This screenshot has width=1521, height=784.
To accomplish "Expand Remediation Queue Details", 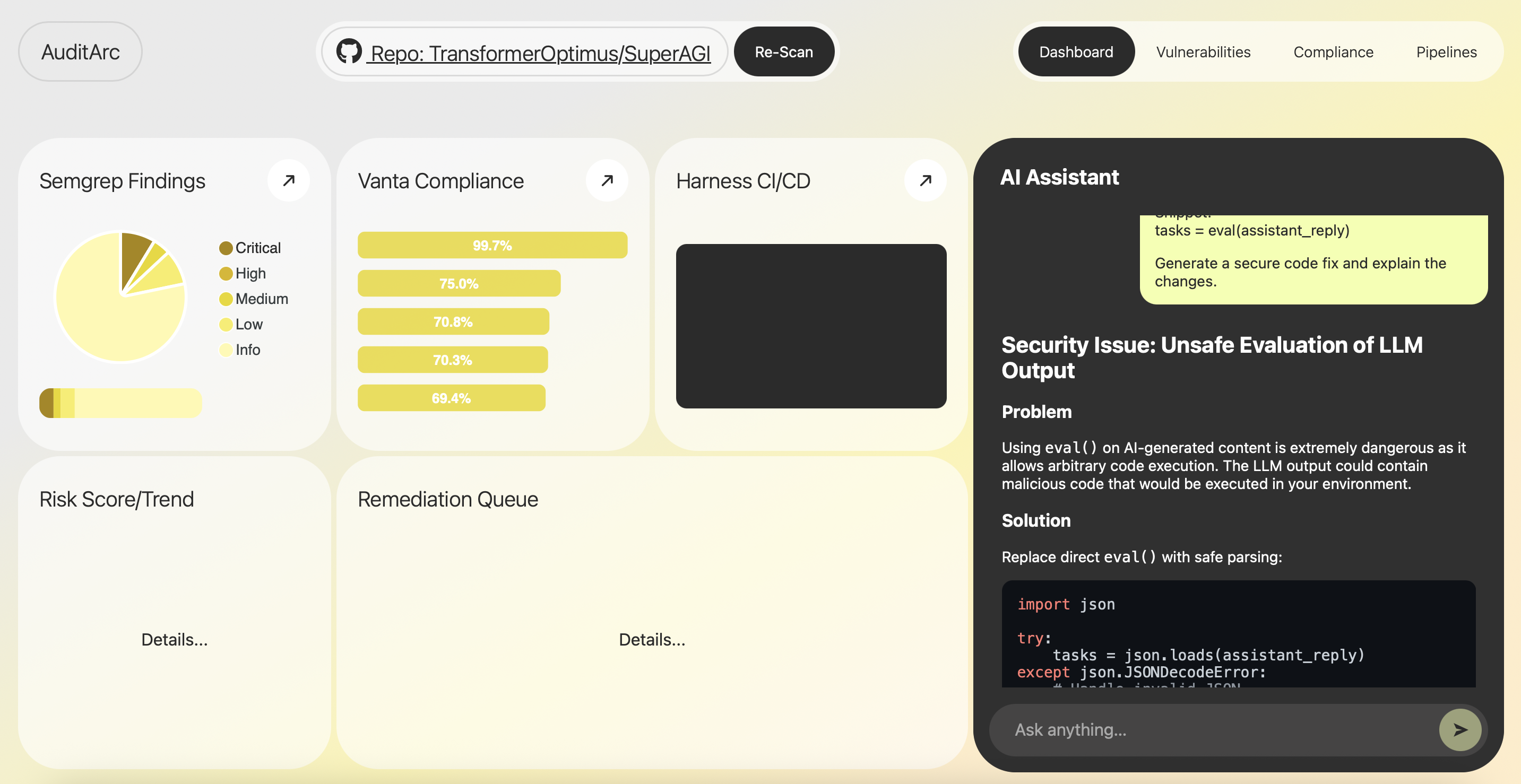I will 651,639.
